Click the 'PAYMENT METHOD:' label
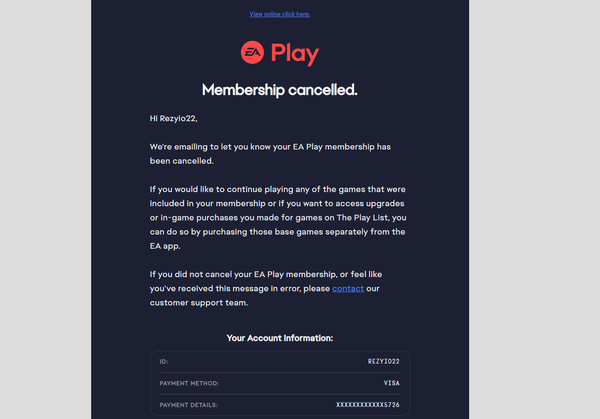This screenshot has width=600, height=419. coord(189,382)
